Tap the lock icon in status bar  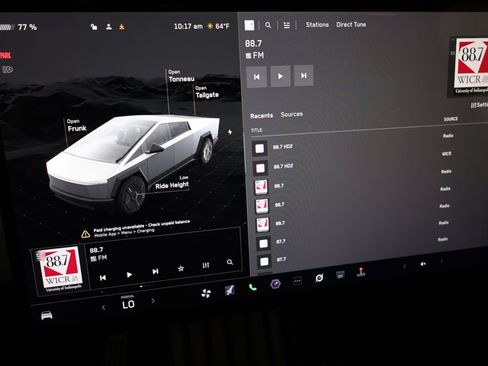coord(94,27)
